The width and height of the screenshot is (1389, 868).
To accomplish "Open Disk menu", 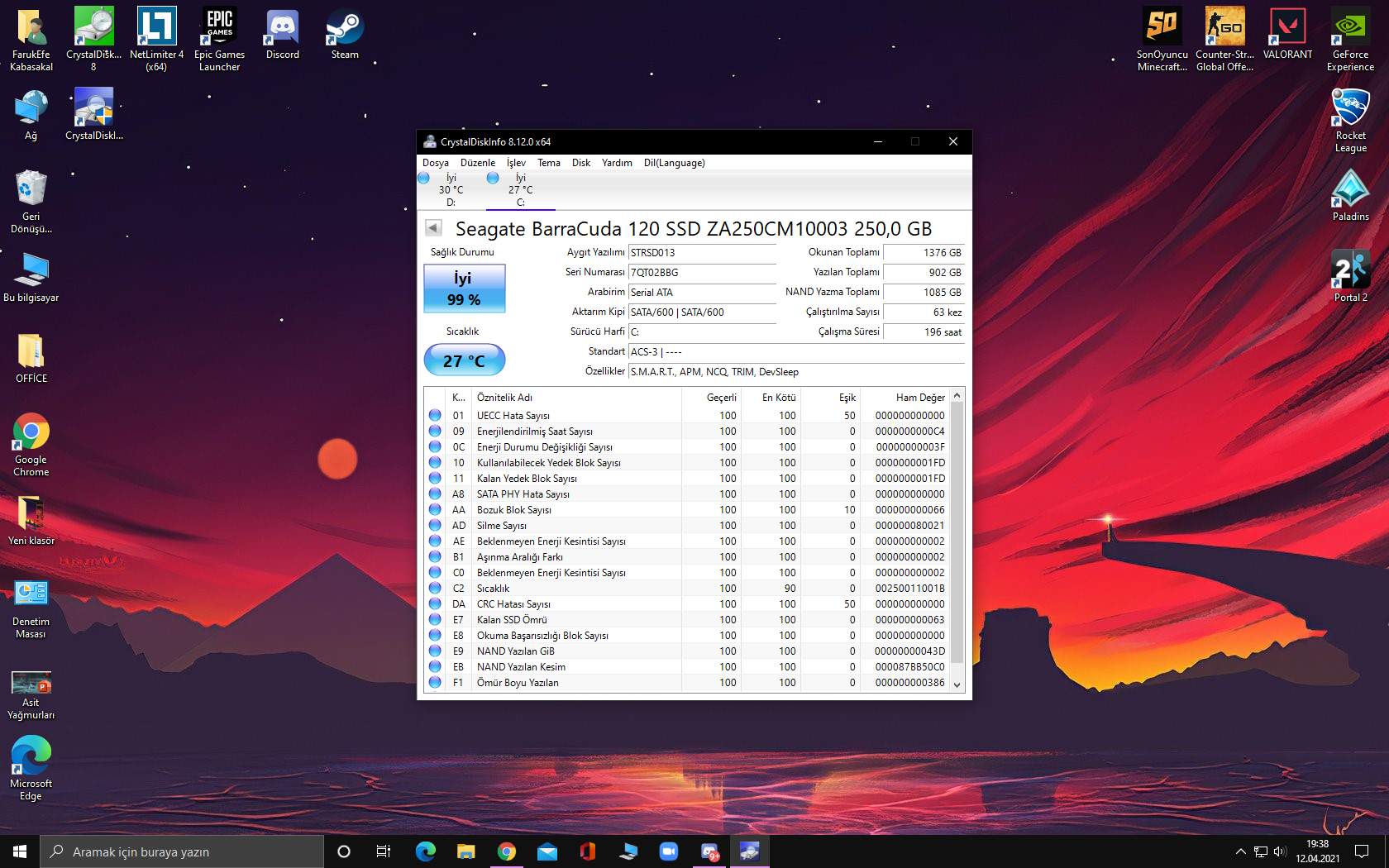I will coord(581,163).
